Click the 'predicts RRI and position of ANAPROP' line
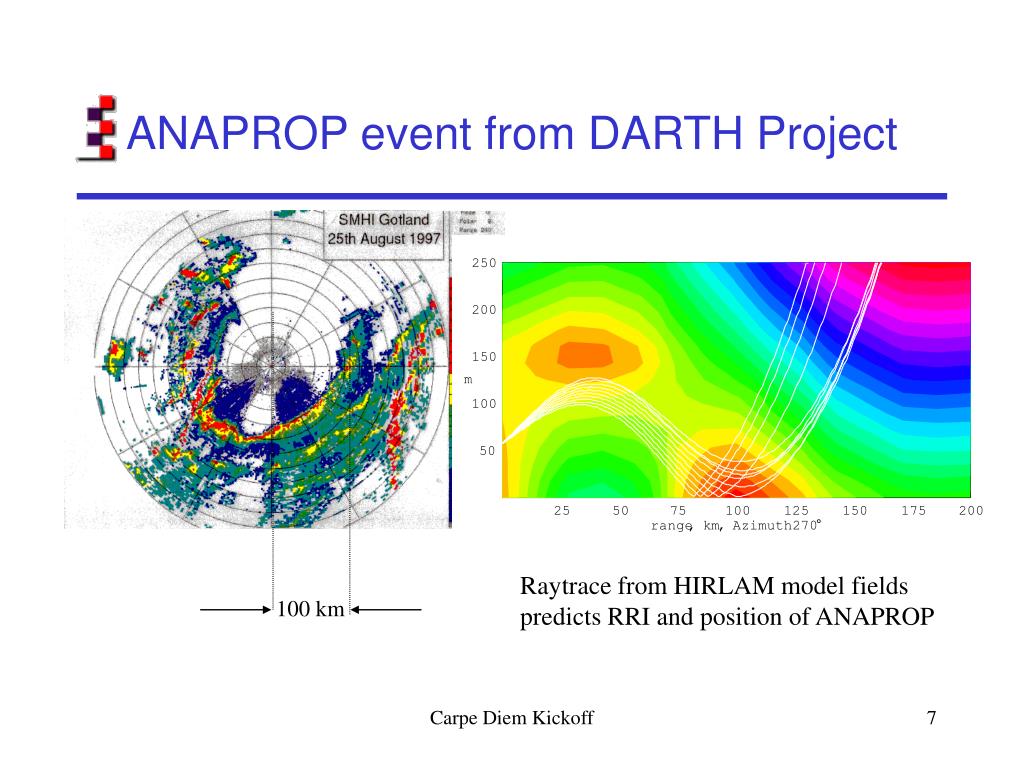The height and width of the screenshot is (768, 1024). click(727, 617)
